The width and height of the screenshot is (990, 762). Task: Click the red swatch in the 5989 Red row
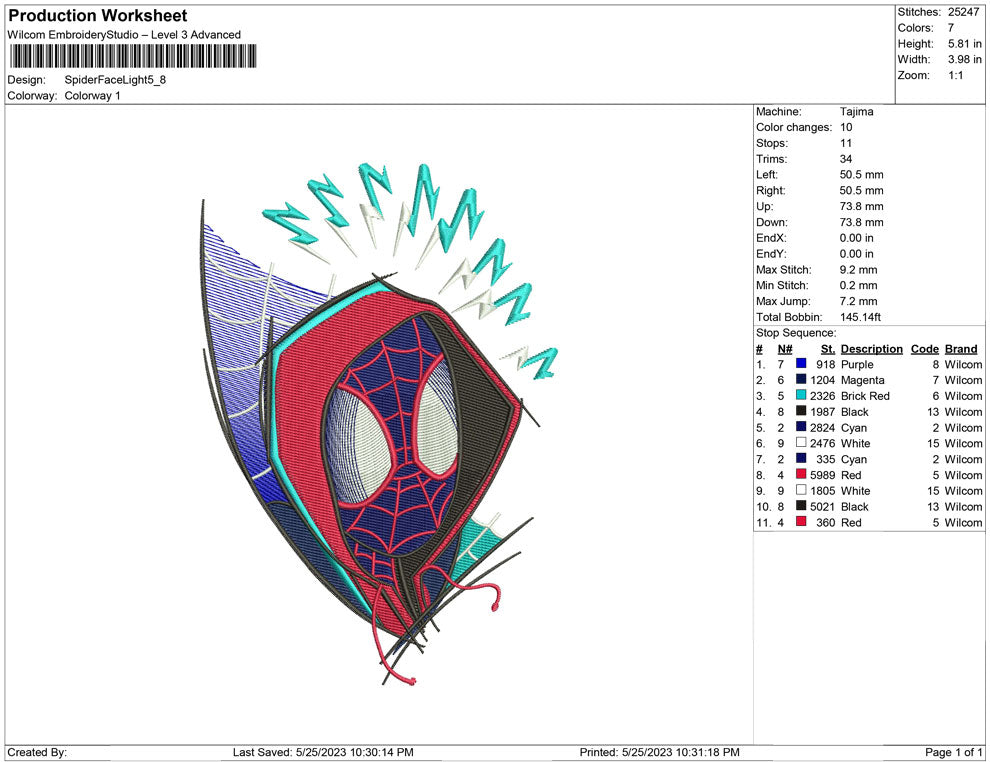click(x=801, y=473)
